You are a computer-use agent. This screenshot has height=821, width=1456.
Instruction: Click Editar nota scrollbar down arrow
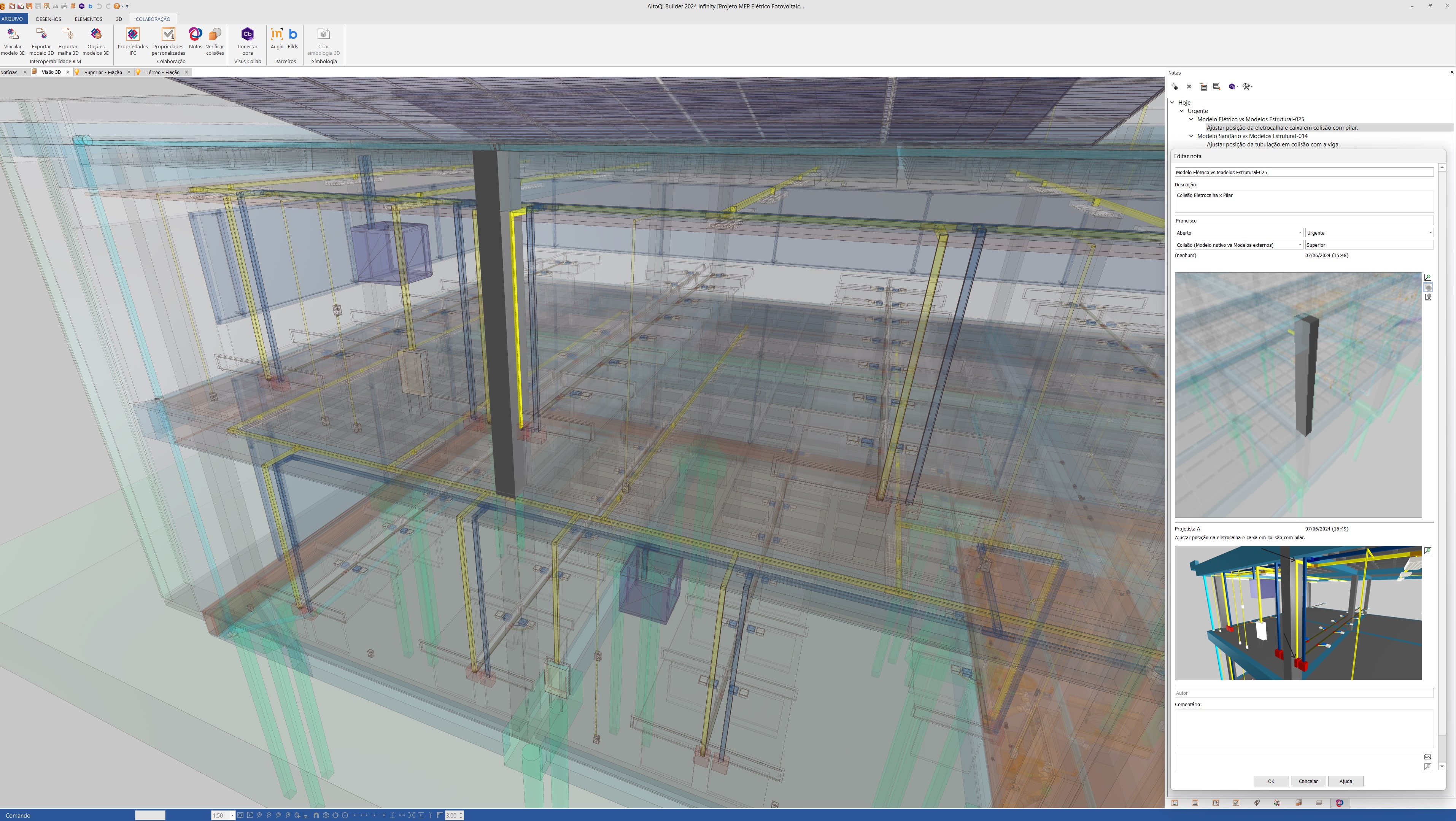(1441, 766)
